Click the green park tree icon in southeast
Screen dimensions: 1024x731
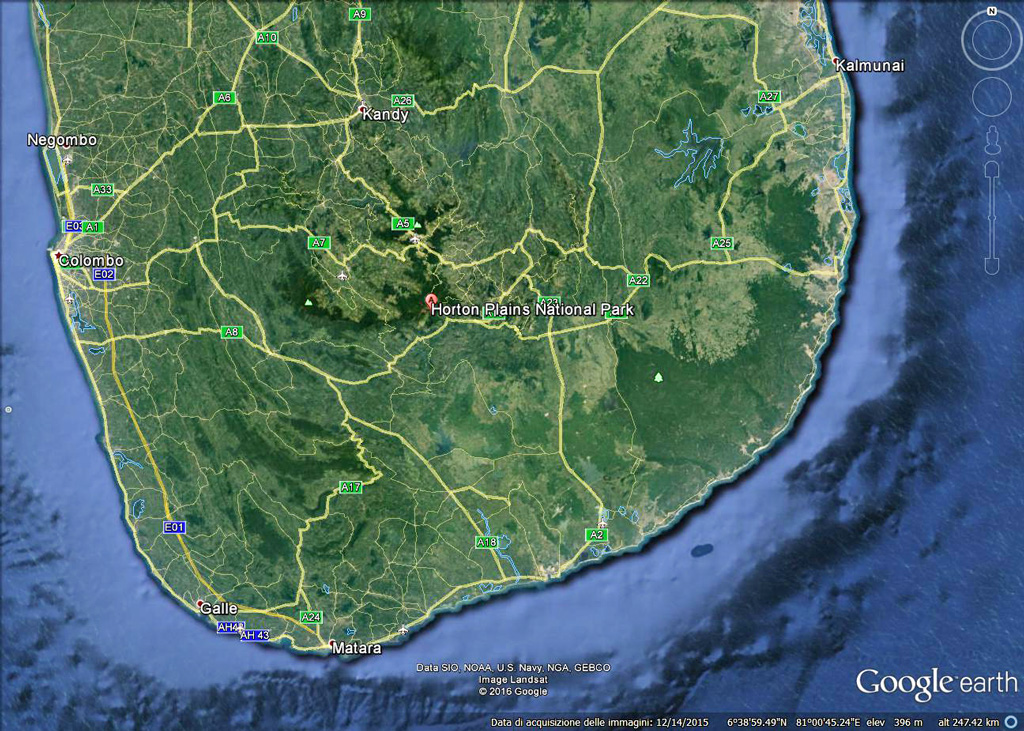[657, 377]
